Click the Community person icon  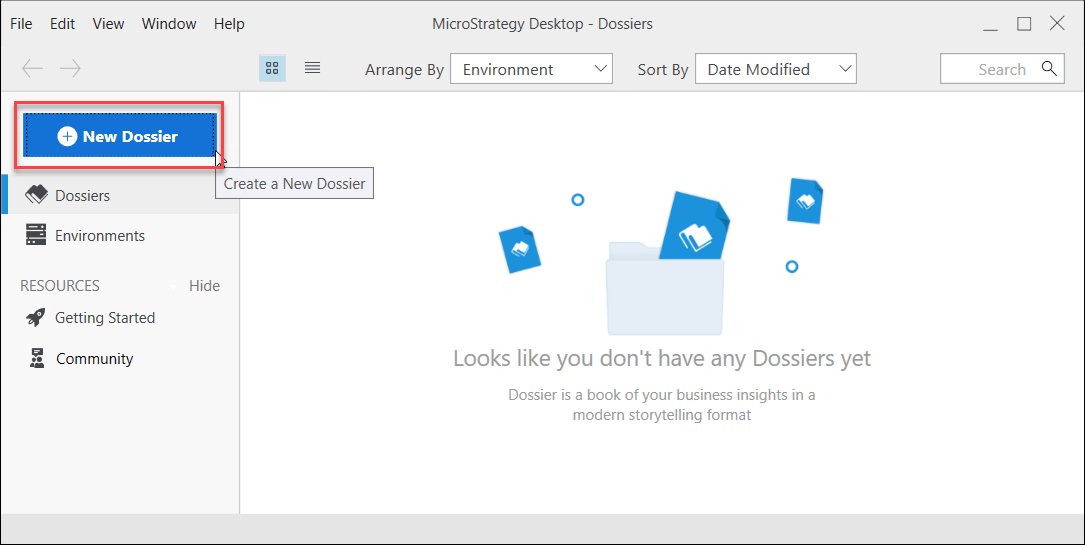[x=37, y=358]
